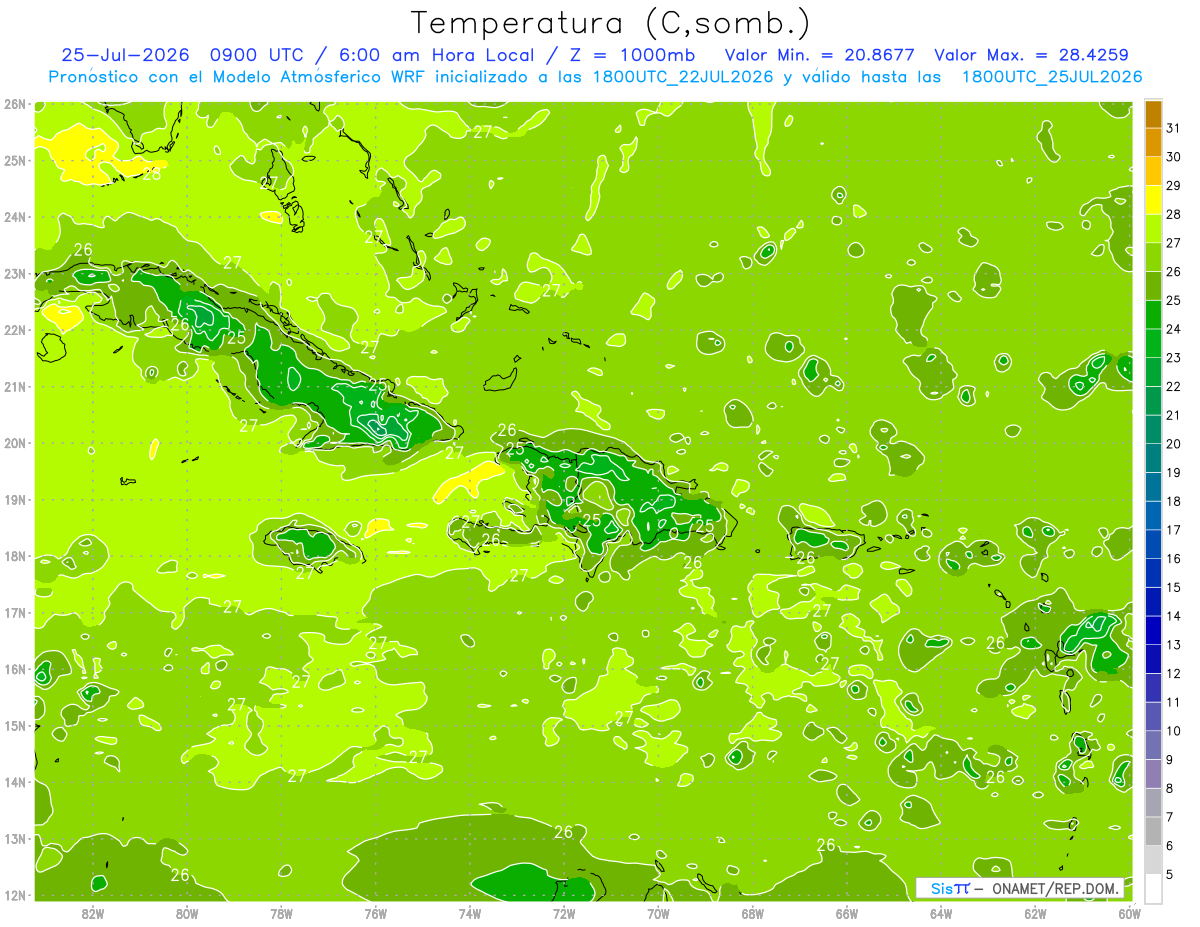The image size is (1200, 927).
Task: Click color scale label "10"
Action: (x=1174, y=731)
